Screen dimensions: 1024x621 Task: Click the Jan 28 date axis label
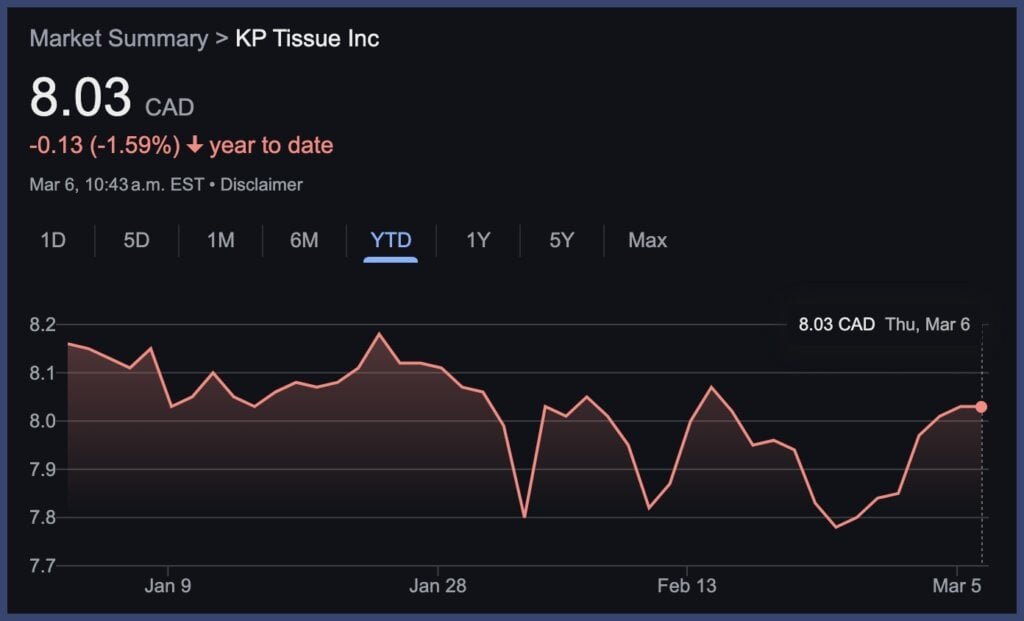(x=438, y=586)
